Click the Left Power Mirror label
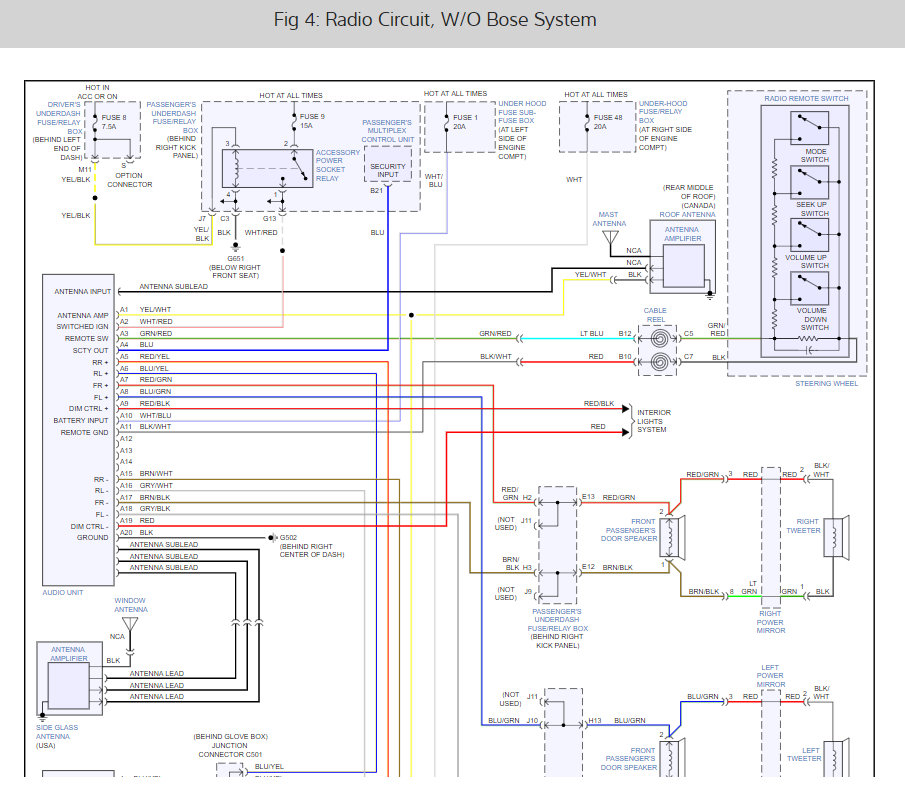Image resolution: width=905 pixels, height=805 pixels. (x=771, y=676)
